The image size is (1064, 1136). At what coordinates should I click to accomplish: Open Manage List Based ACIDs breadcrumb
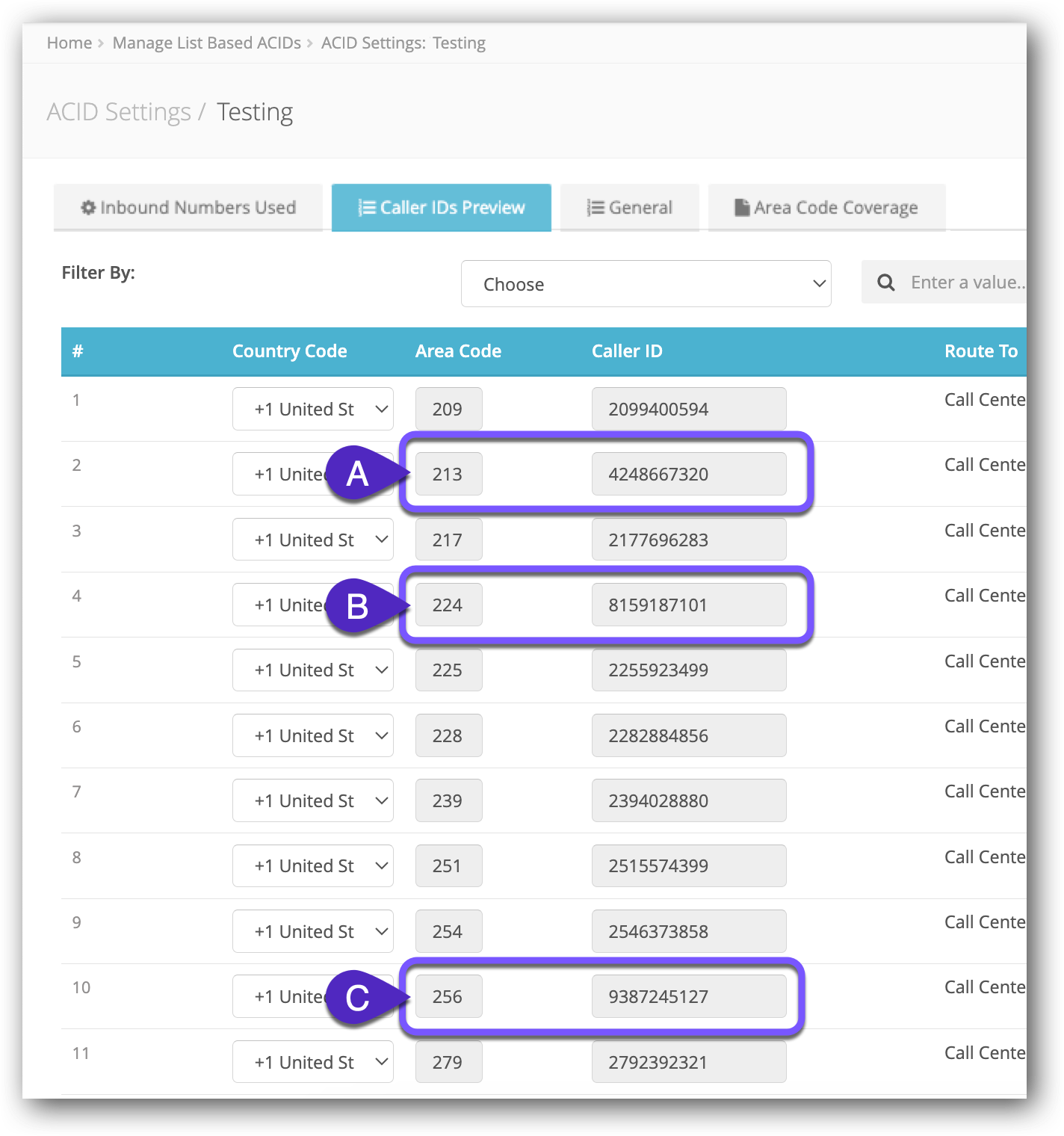(207, 43)
